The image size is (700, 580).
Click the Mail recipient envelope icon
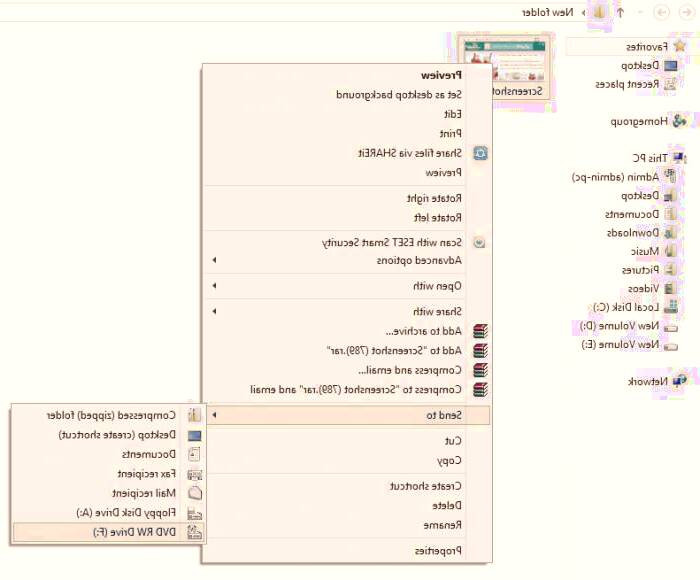coord(195,493)
